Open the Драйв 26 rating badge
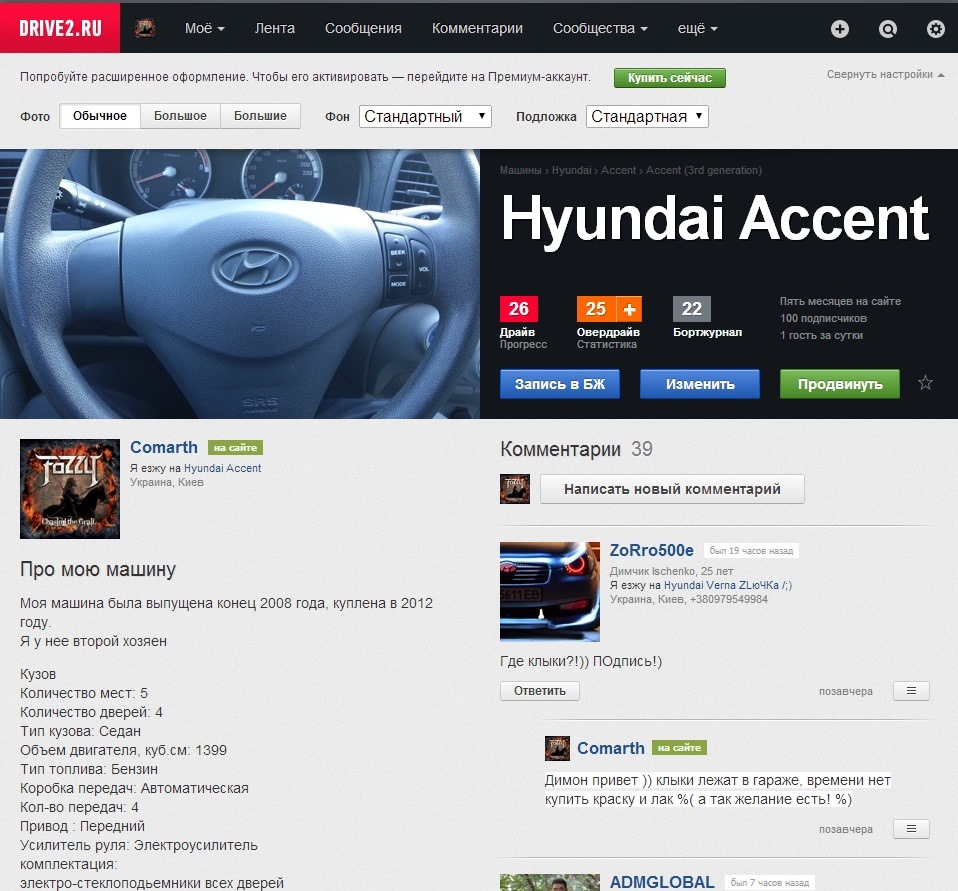This screenshot has width=958, height=891. coord(518,309)
